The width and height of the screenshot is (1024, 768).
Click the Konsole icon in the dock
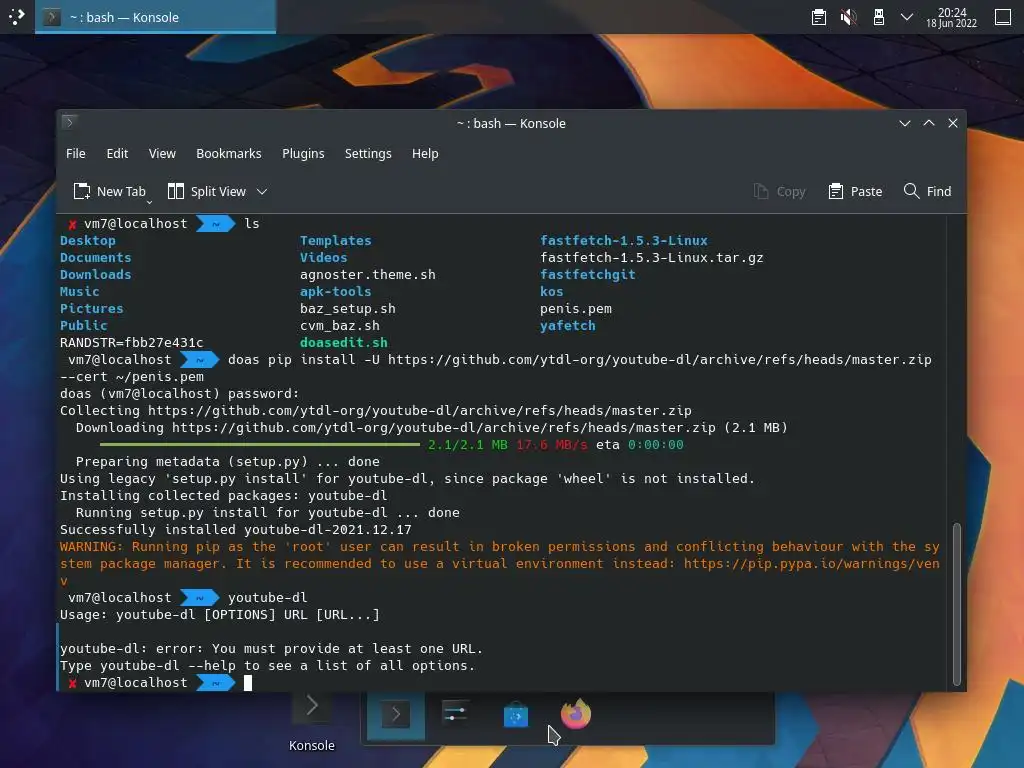[x=396, y=714]
